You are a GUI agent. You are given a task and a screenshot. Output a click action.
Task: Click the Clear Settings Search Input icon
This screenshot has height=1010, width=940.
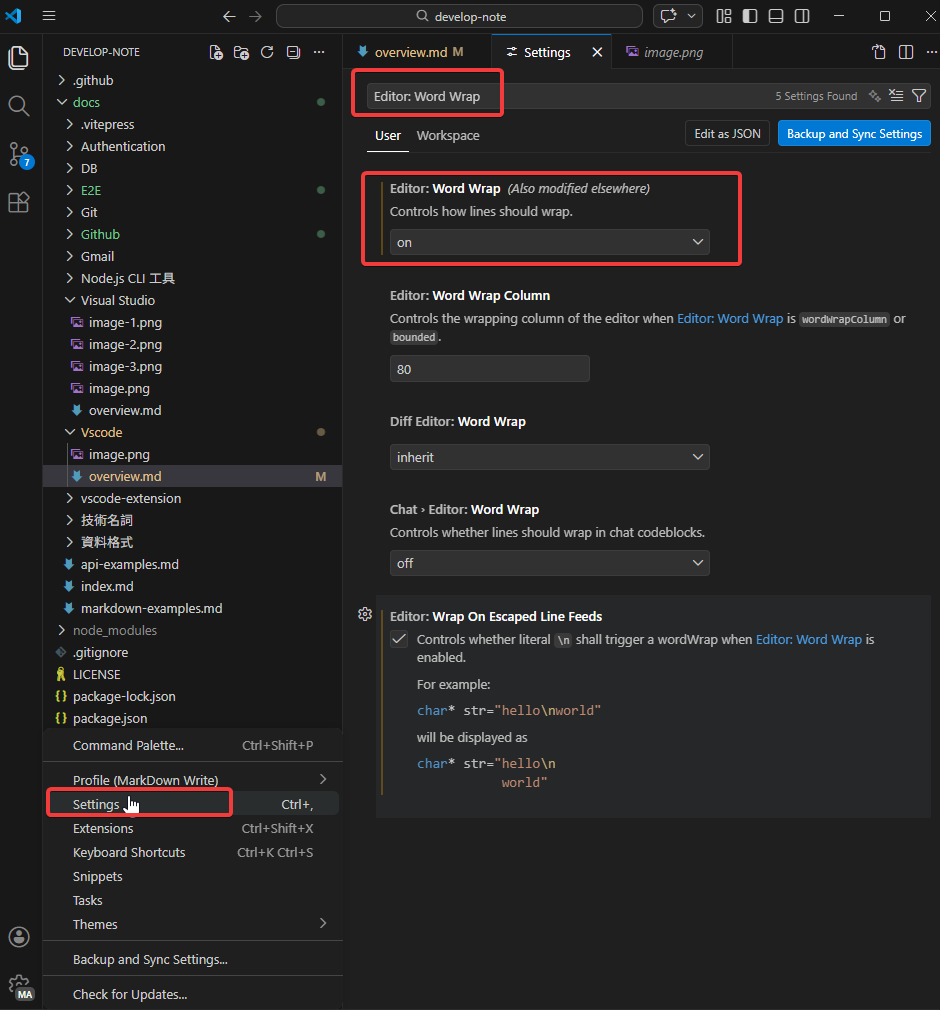[x=896, y=96]
